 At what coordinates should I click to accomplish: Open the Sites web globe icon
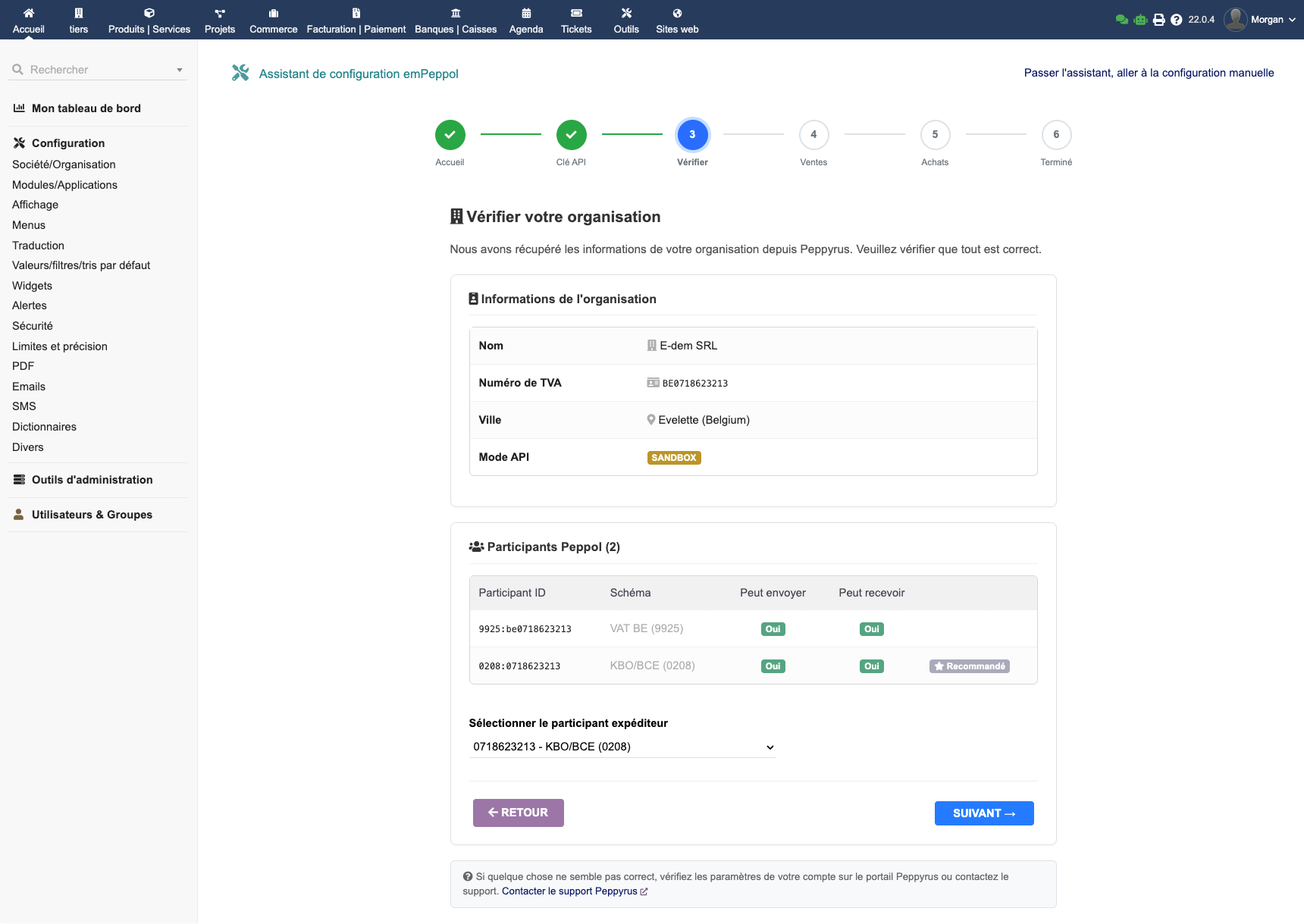click(677, 13)
